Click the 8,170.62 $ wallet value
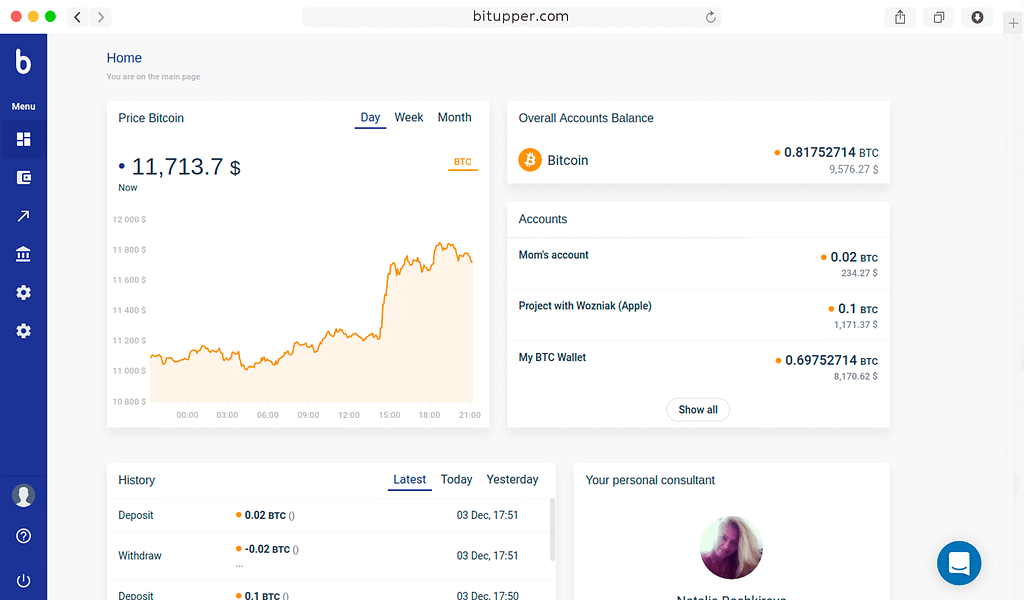 tap(856, 376)
